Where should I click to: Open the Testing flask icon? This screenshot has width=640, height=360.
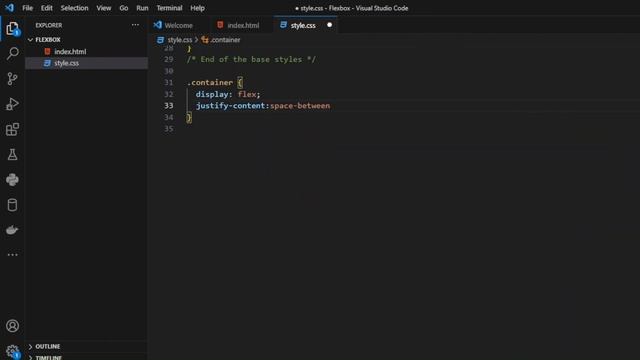pos(12,155)
